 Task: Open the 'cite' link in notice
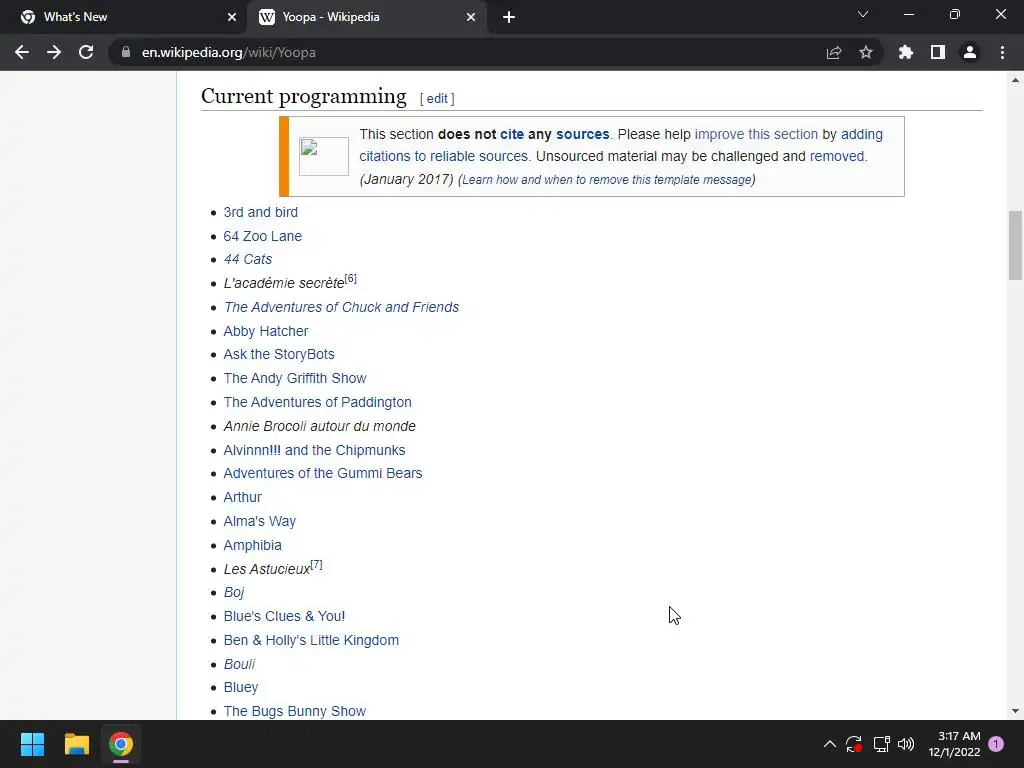click(x=512, y=134)
